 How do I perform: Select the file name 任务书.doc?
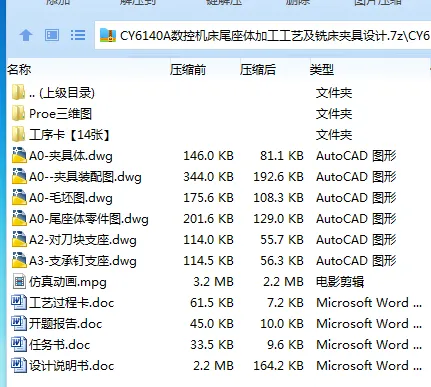pyautogui.click(x=60, y=345)
